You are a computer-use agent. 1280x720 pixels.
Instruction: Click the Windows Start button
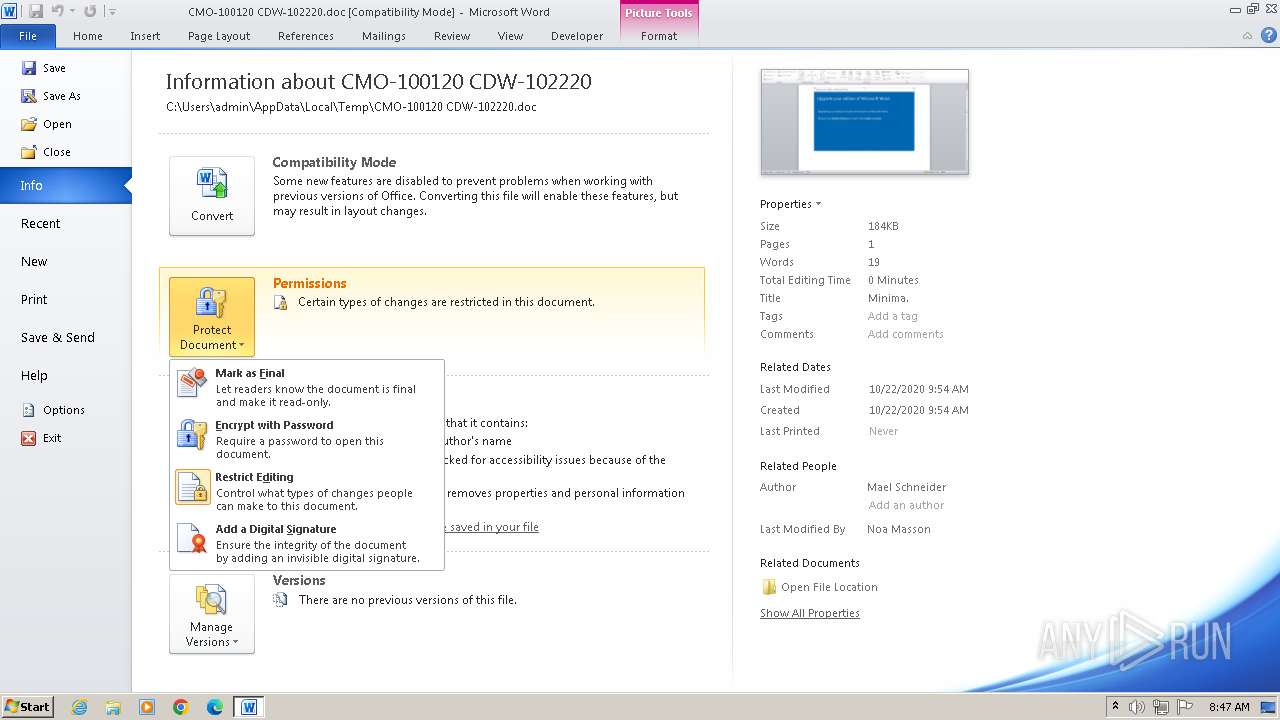point(28,706)
